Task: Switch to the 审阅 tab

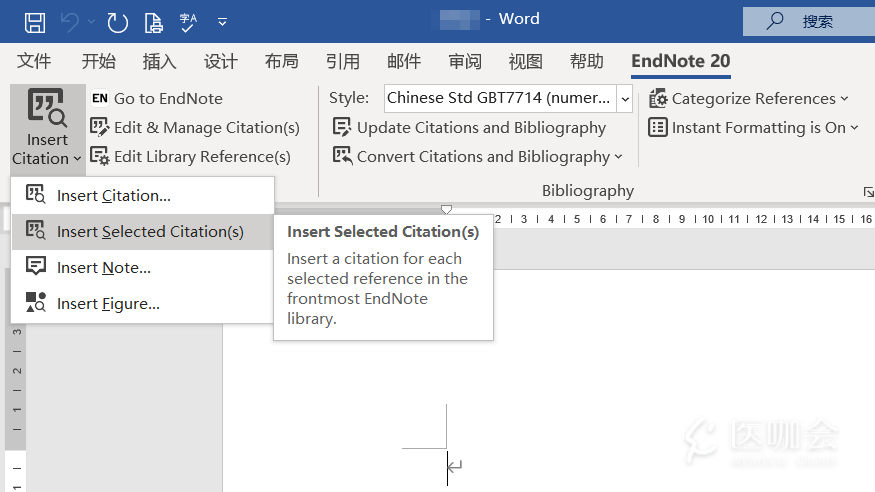Action: pos(465,61)
